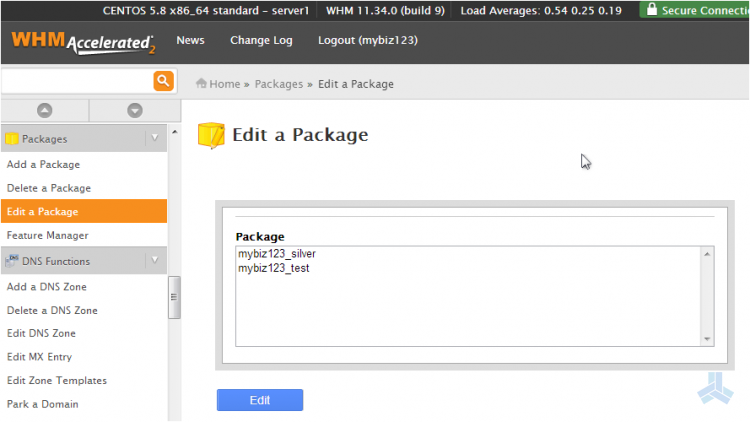Click the sidebar scroll-up arrow button

tap(45, 110)
